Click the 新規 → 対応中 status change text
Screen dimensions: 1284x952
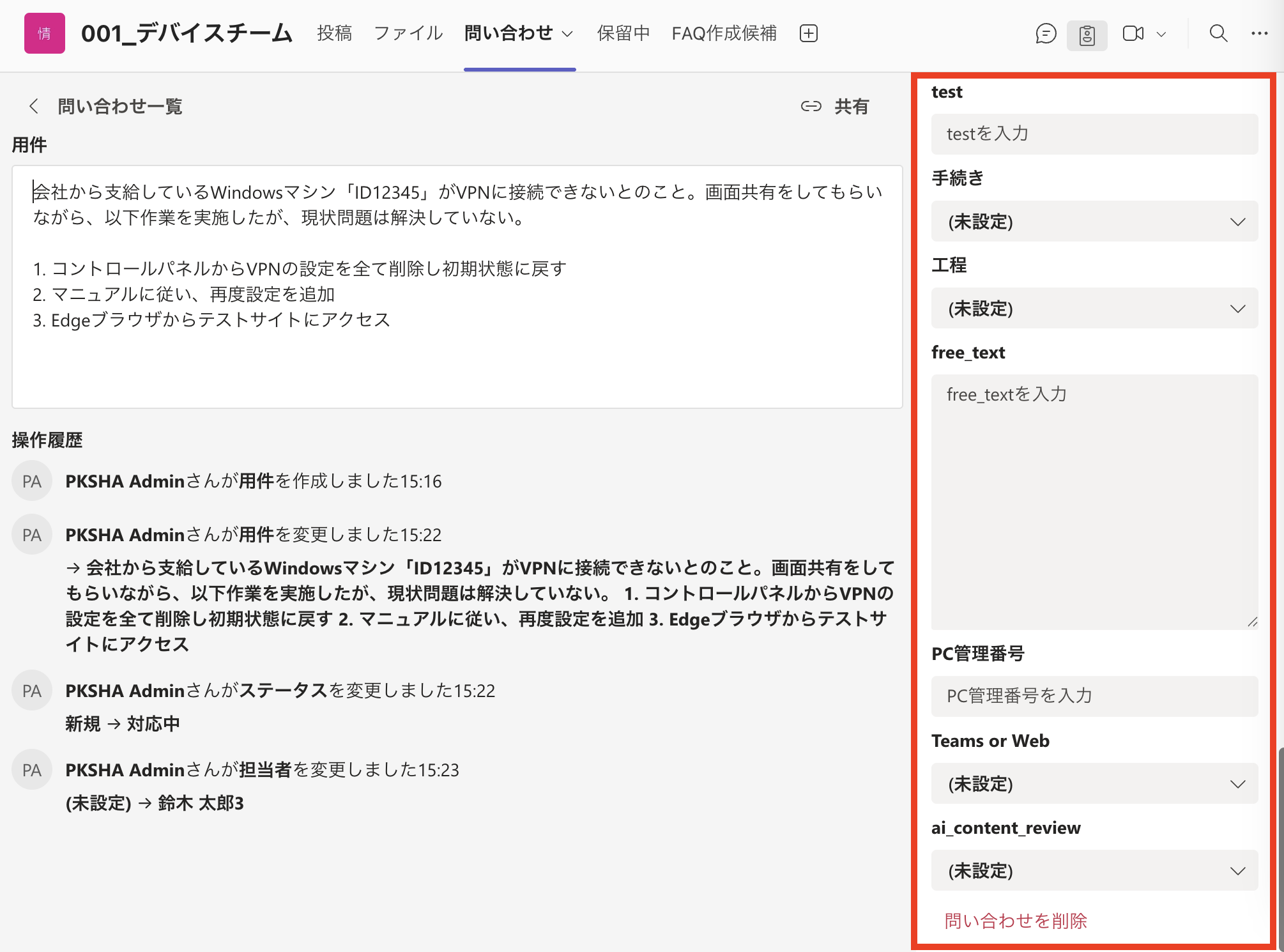click(x=123, y=724)
